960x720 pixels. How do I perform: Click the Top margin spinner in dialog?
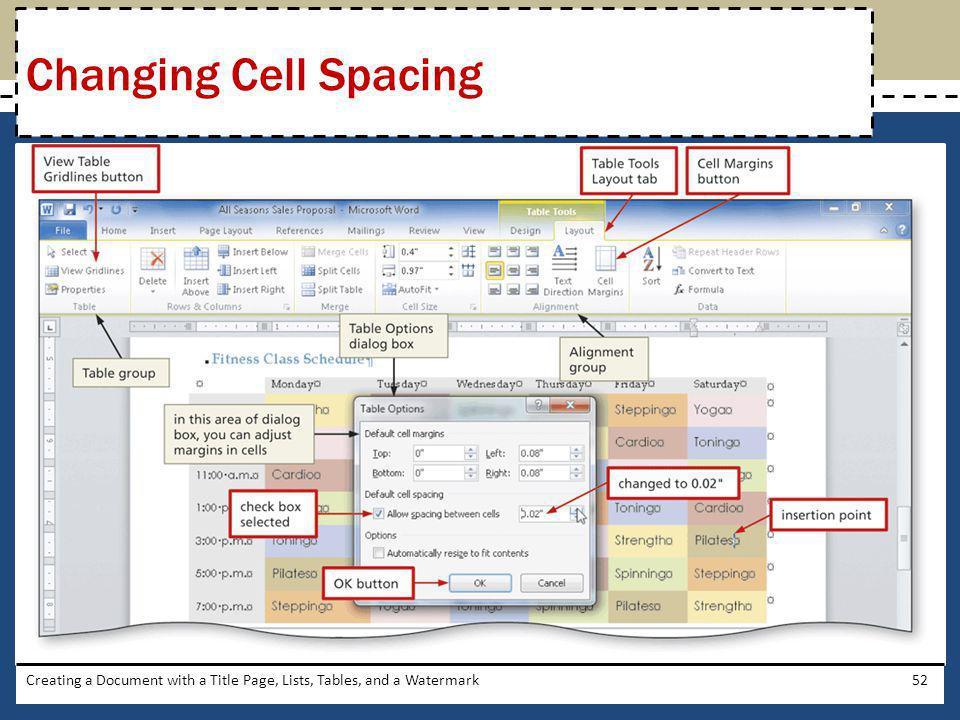point(470,453)
